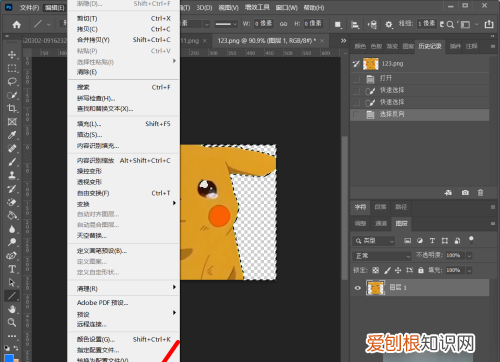Create new snapshot with camera icon

(465, 193)
